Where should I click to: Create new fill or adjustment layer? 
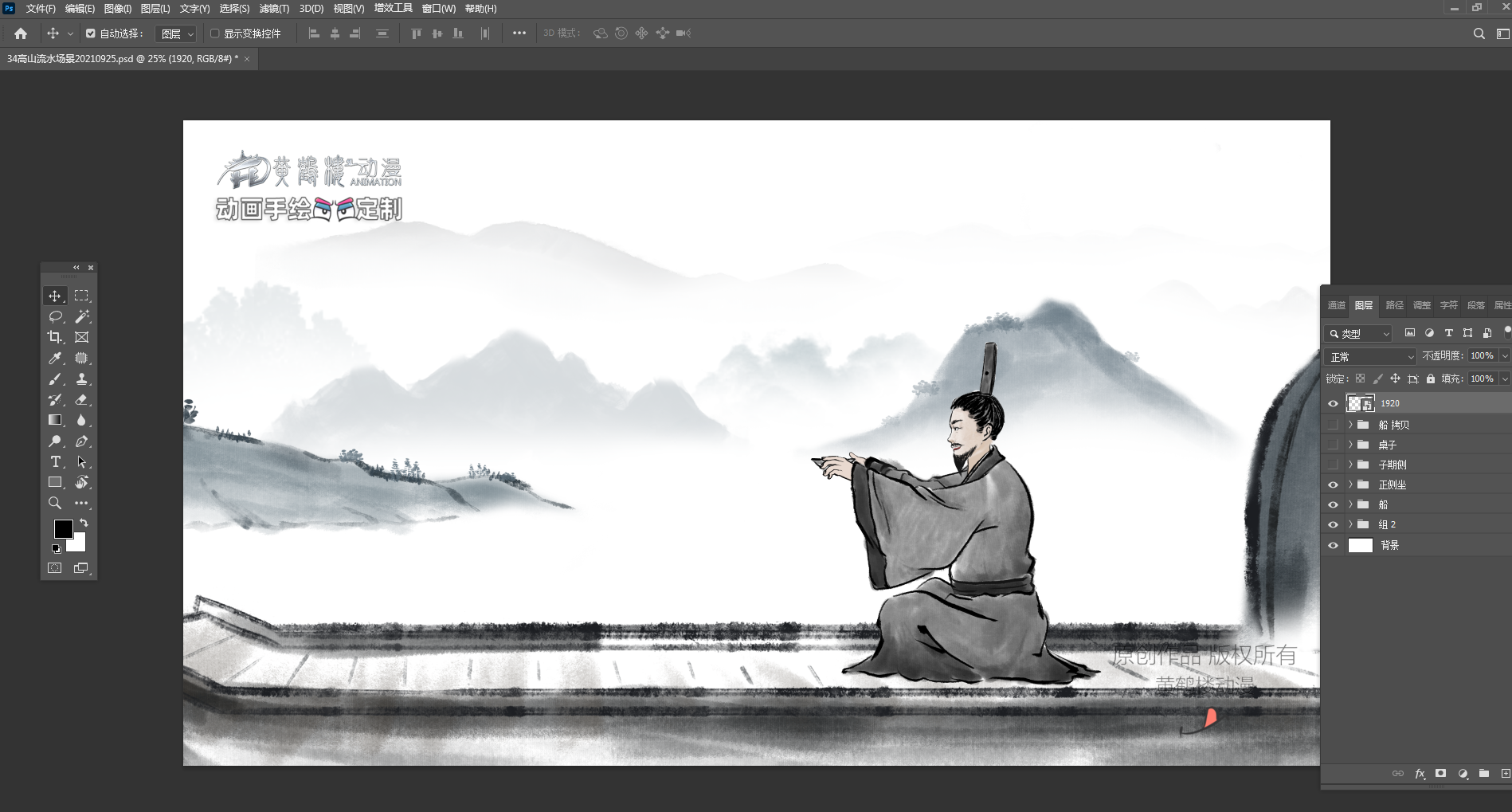pos(1463,774)
